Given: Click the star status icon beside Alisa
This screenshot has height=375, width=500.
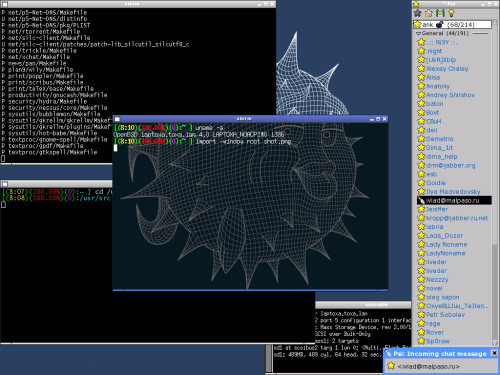Looking at the screenshot, I should point(421,77).
